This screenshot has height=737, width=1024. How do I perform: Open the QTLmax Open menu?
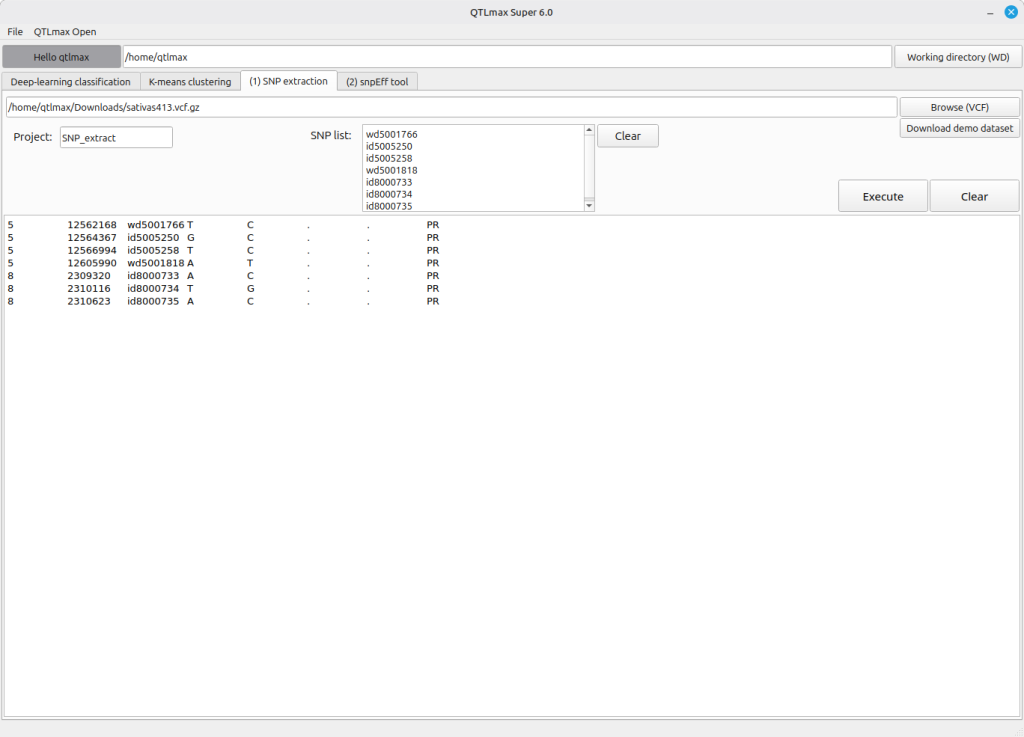[x=65, y=31]
